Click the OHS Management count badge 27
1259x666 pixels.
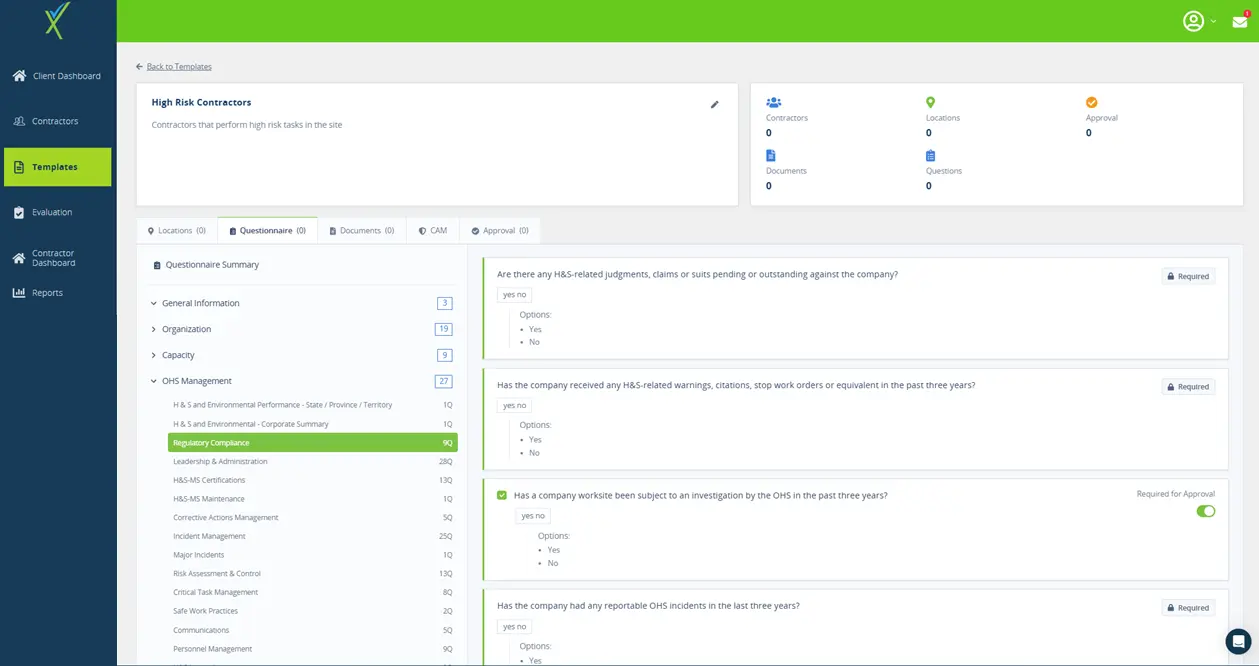[x=444, y=381]
